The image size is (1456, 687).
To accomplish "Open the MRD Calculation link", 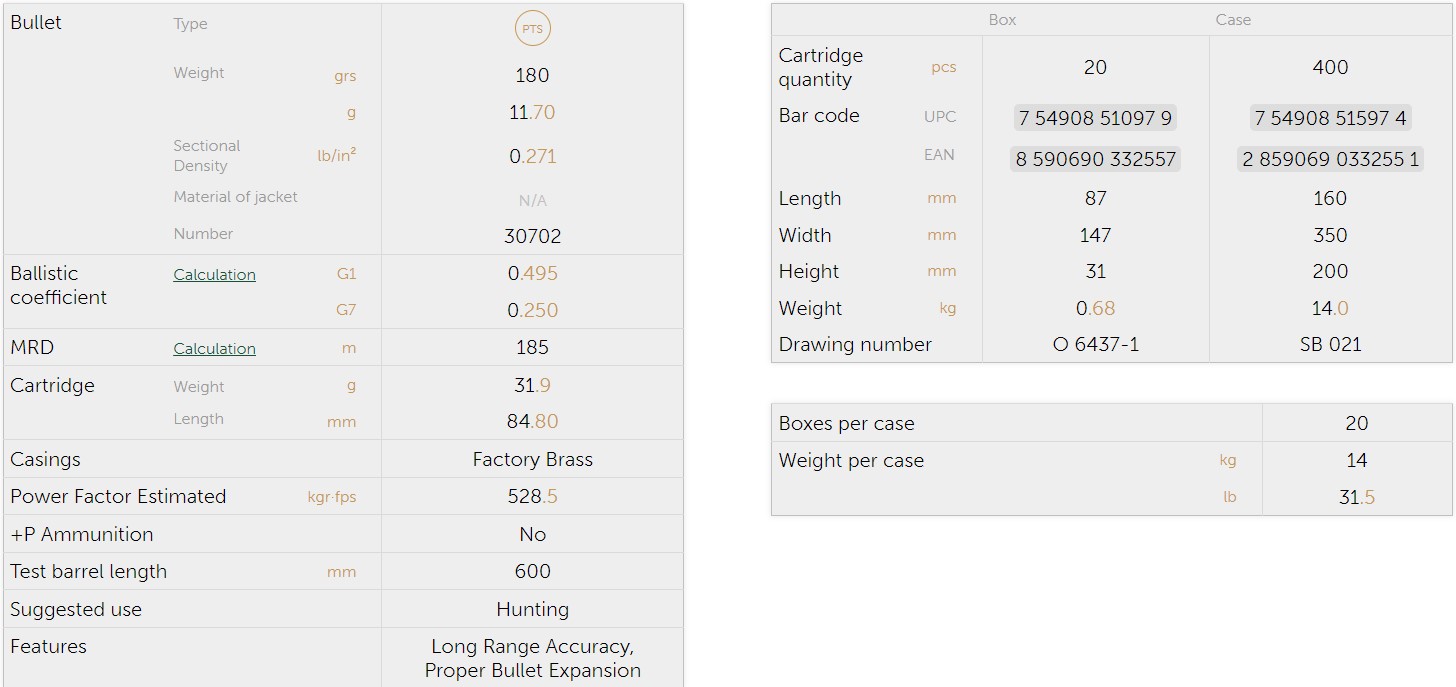I will tap(214, 349).
